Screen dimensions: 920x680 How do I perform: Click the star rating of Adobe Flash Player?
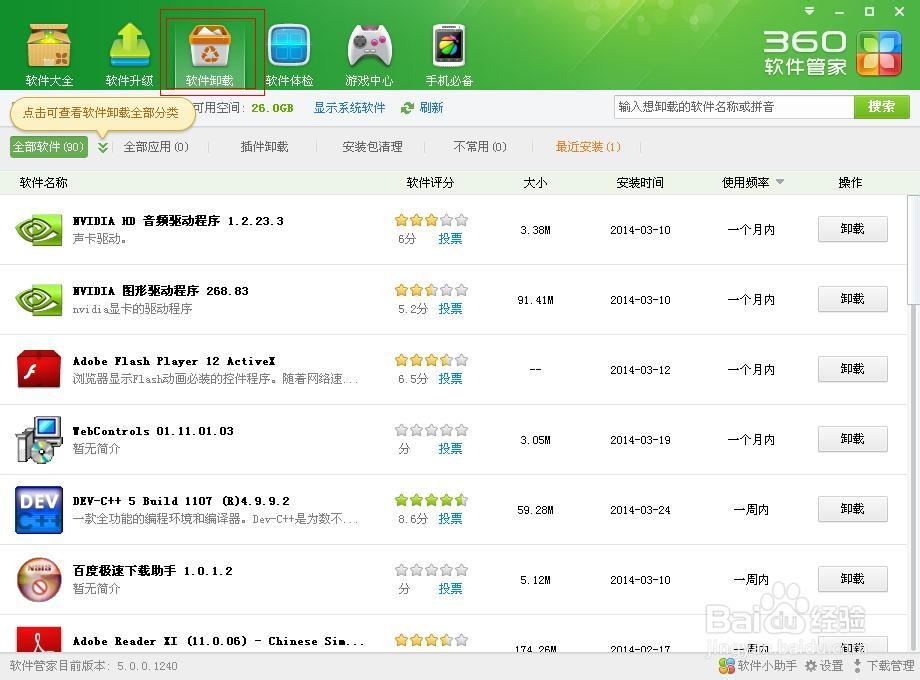(431, 360)
